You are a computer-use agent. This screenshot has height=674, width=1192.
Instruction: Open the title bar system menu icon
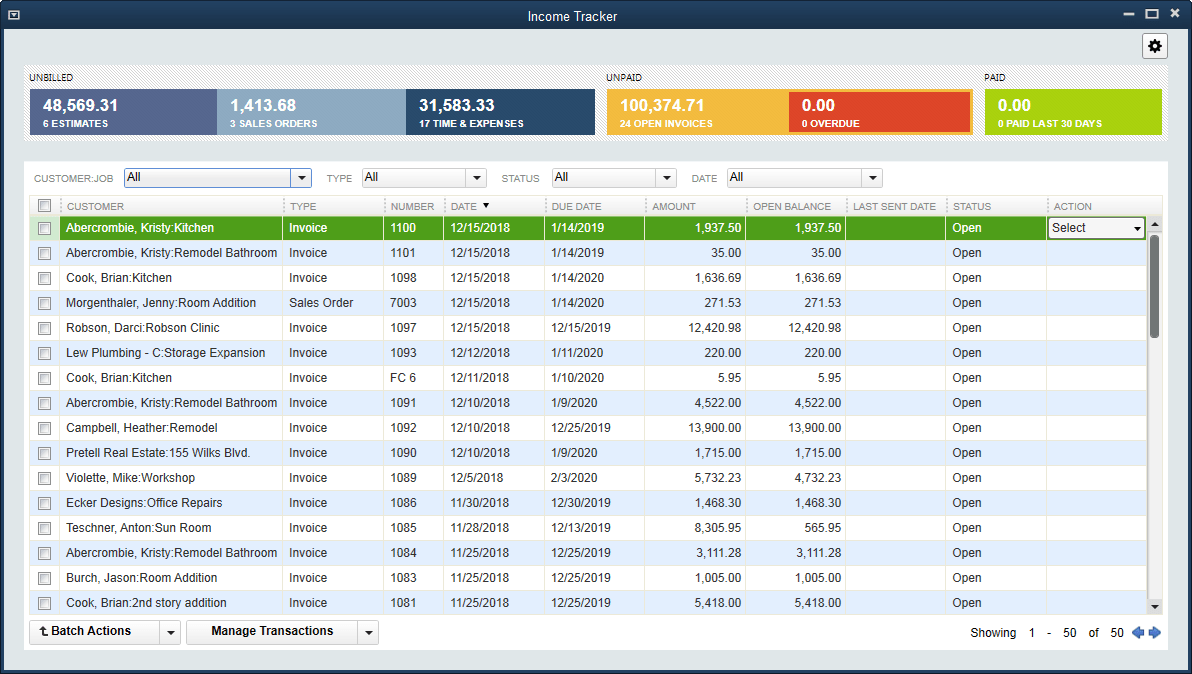[14, 16]
